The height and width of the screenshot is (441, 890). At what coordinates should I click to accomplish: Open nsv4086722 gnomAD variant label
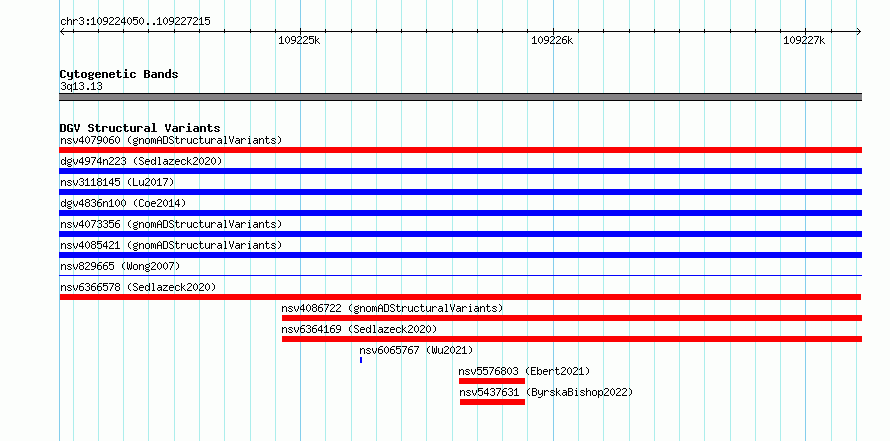coord(392,308)
